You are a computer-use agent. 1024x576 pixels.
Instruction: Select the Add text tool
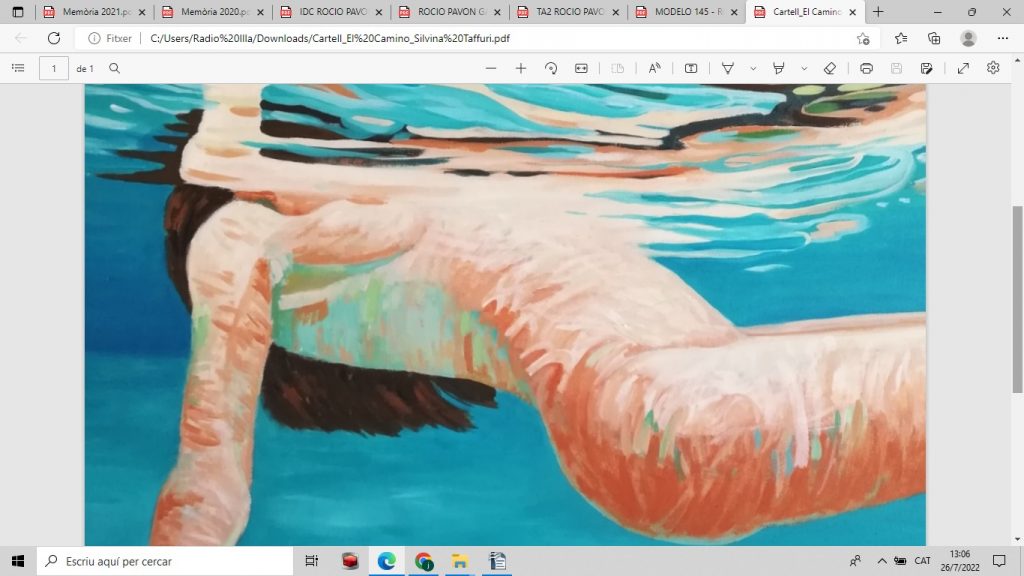pos(690,68)
